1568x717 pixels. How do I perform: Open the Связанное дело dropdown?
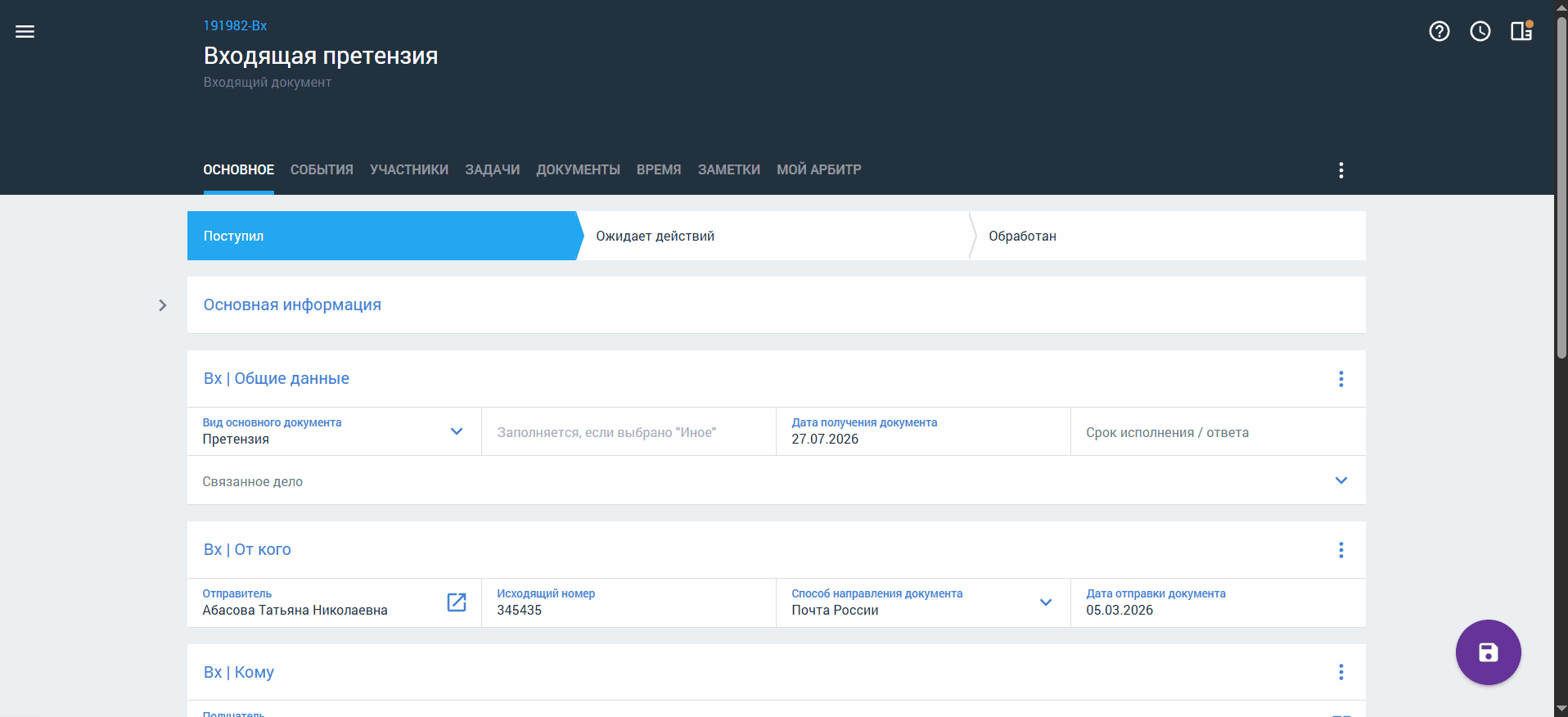tap(1341, 480)
